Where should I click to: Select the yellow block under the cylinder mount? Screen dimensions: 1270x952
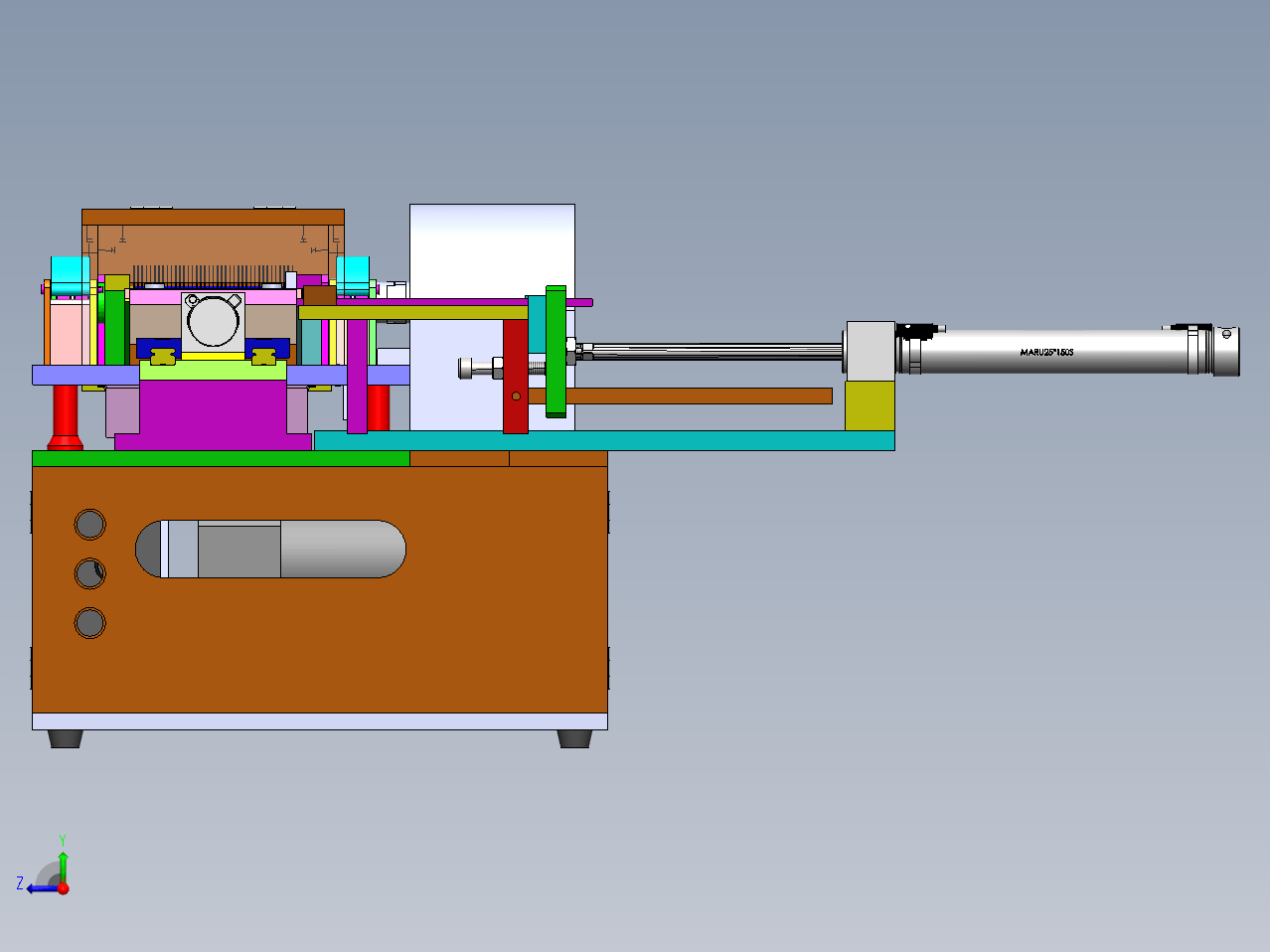point(870,404)
